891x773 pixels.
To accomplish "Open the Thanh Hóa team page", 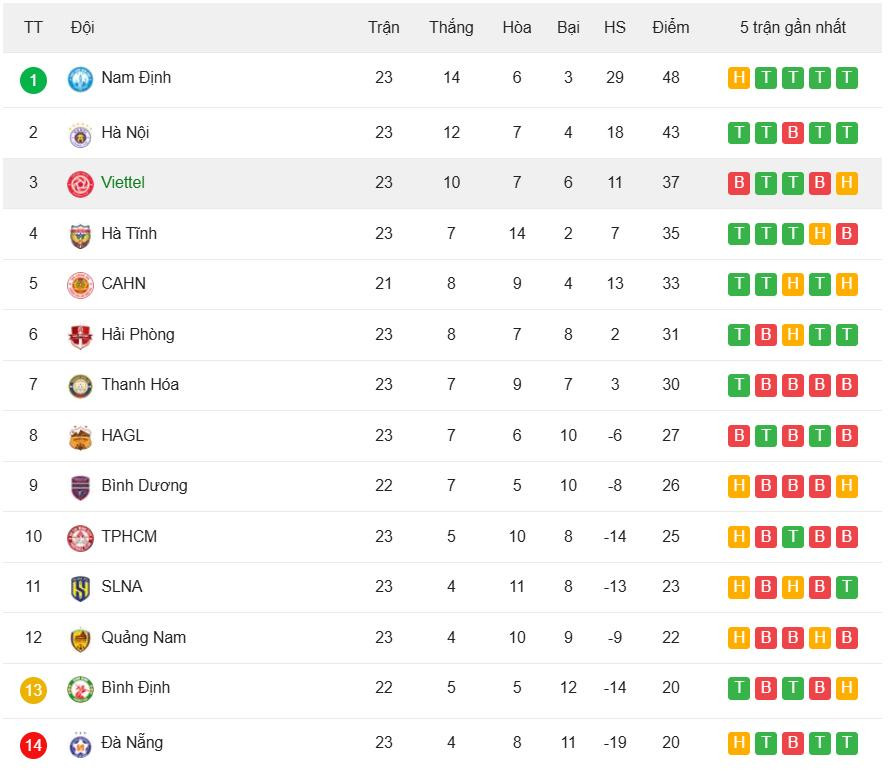I will coord(140,384).
